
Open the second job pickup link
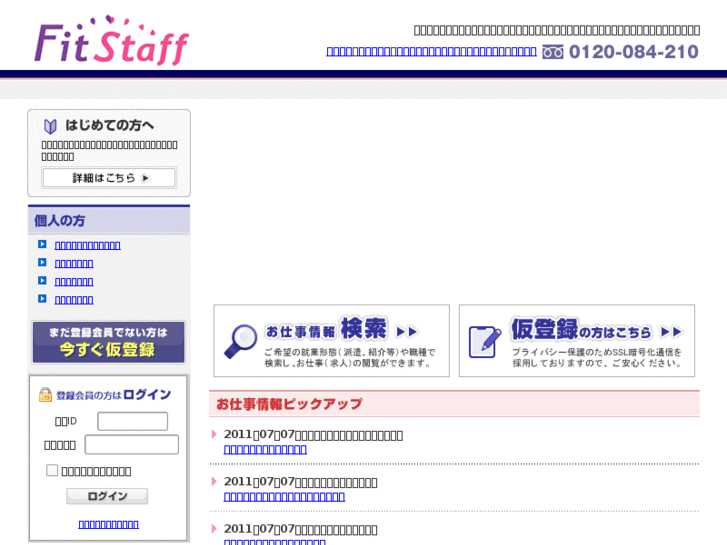click(284, 496)
